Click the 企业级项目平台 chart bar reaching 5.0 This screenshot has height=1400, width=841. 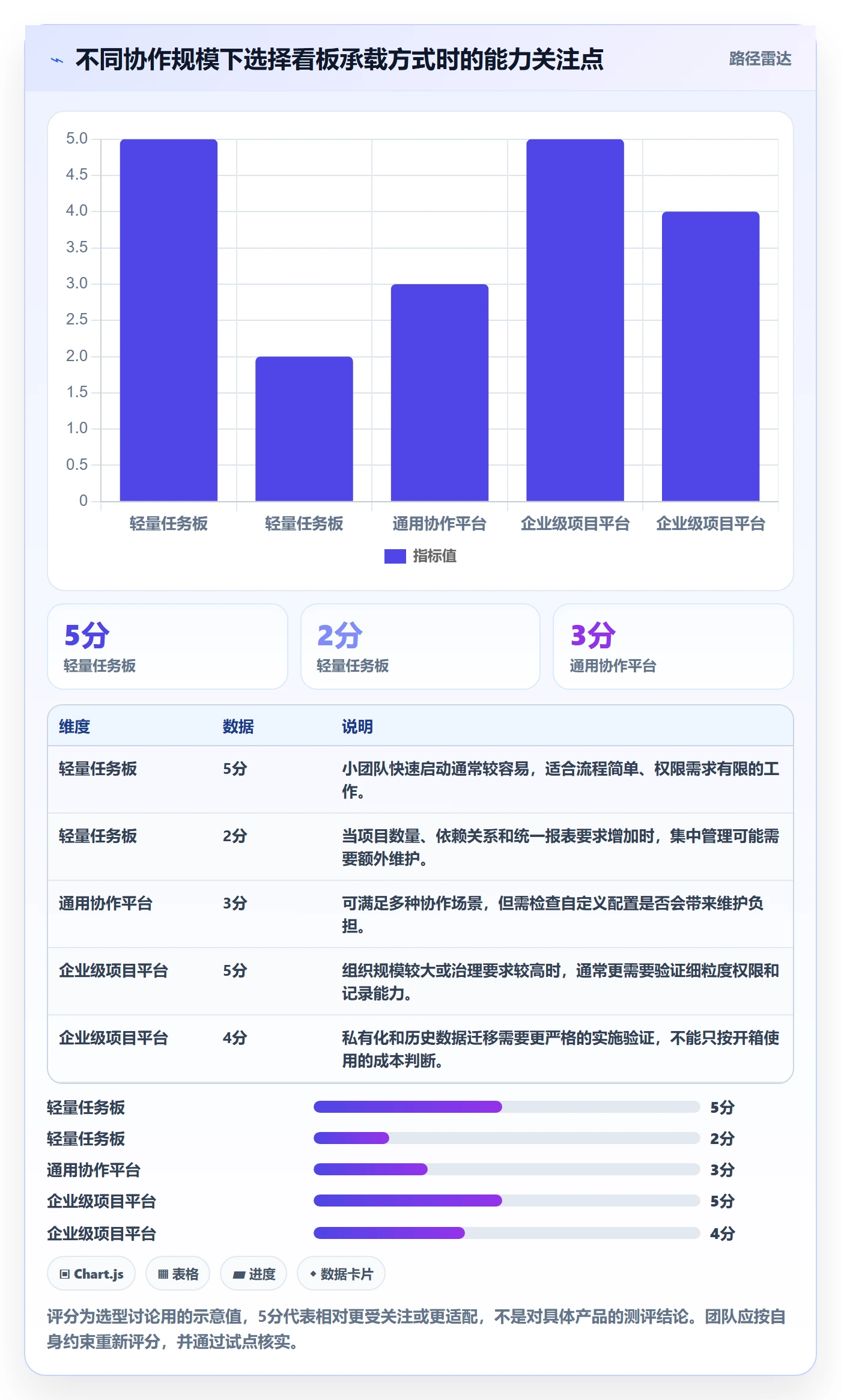pyautogui.click(x=575, y=320)
